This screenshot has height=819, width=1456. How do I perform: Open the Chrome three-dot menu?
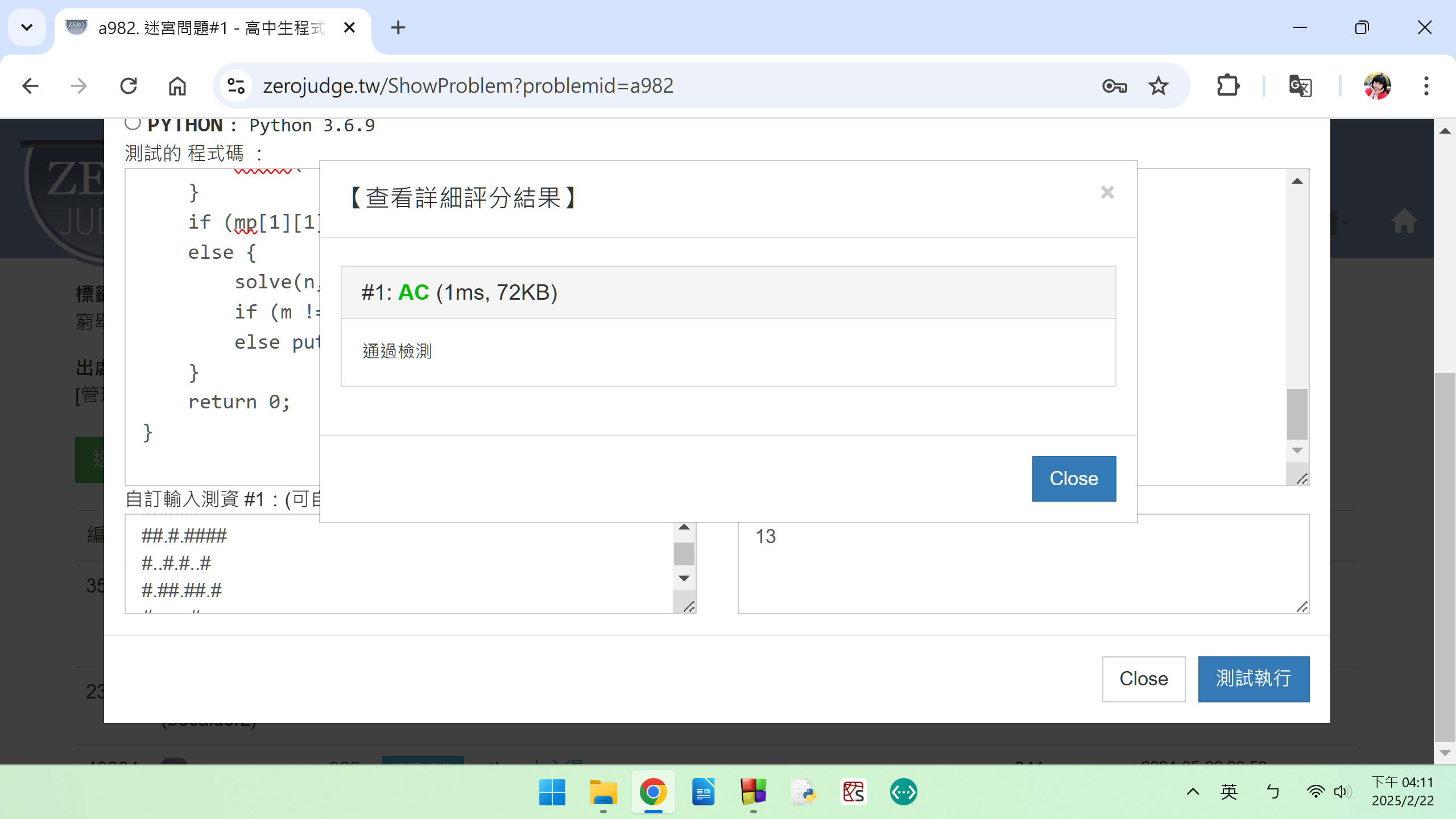click(x=1426, y=86)
